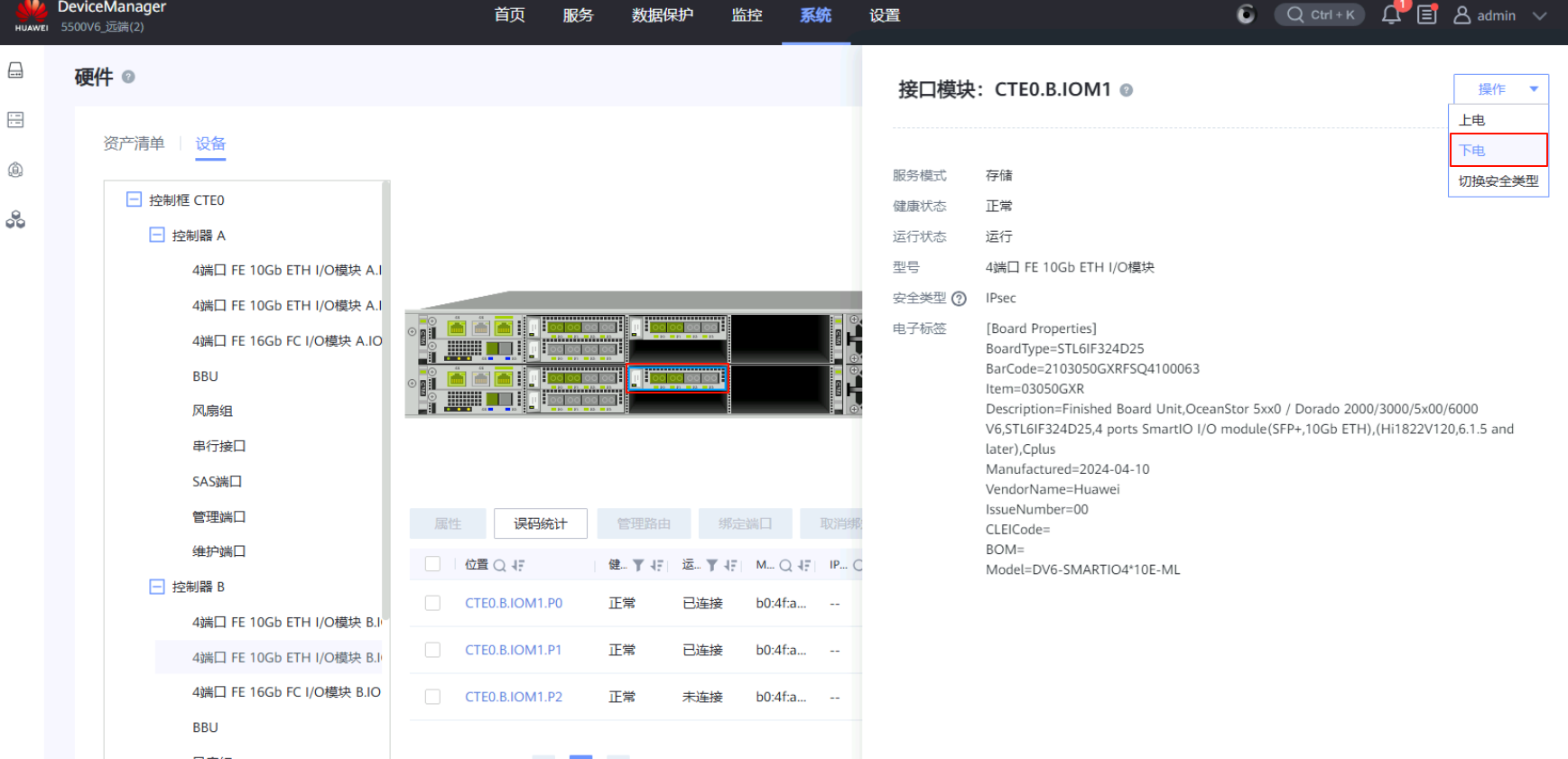Viewport: 1568px width, 759px height.
Task: Click help icon beside 接口模块 title
Action: (1127, 90)
